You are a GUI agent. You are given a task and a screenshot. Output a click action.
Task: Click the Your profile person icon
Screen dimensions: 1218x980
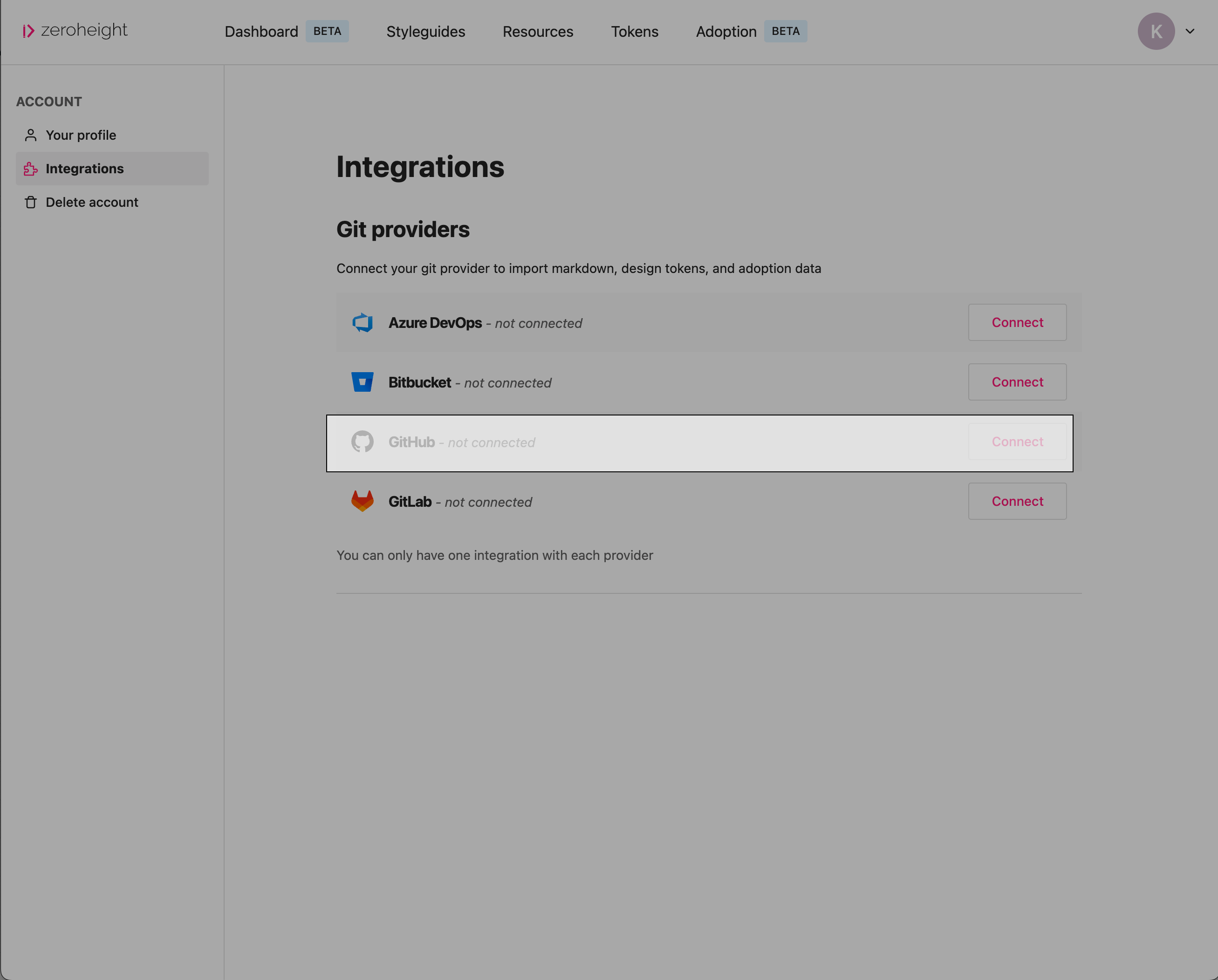(30, 135)
